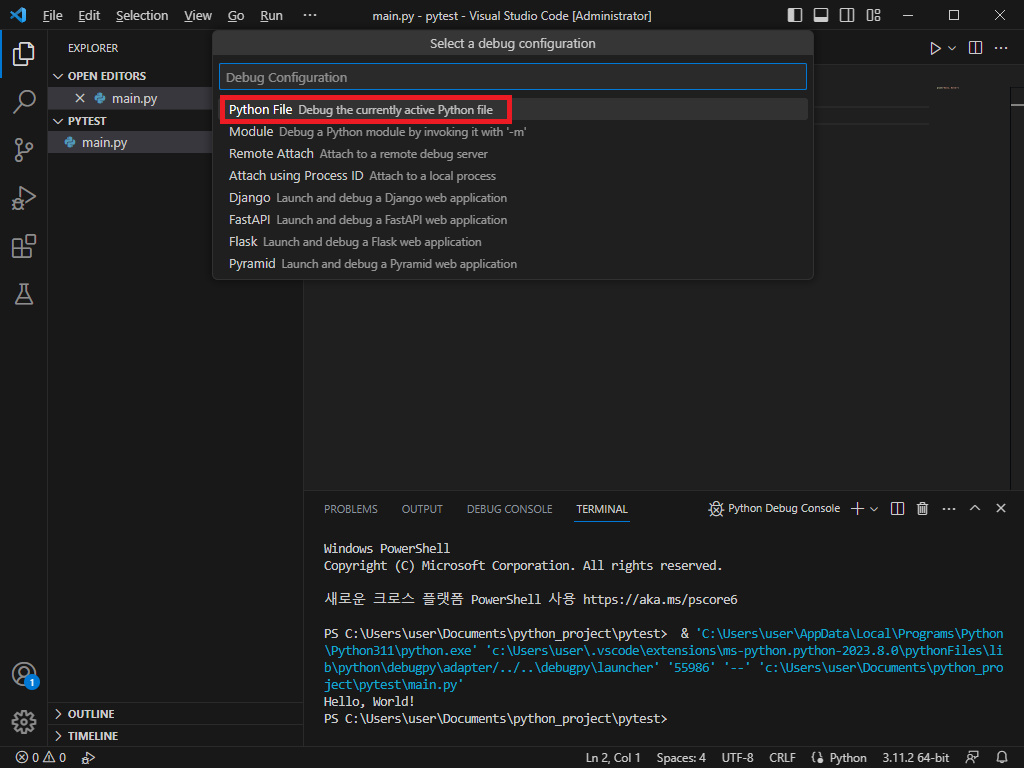Expand the OUTLINE section
This screenshot has height=768, width=1024.
pos(91,714)
